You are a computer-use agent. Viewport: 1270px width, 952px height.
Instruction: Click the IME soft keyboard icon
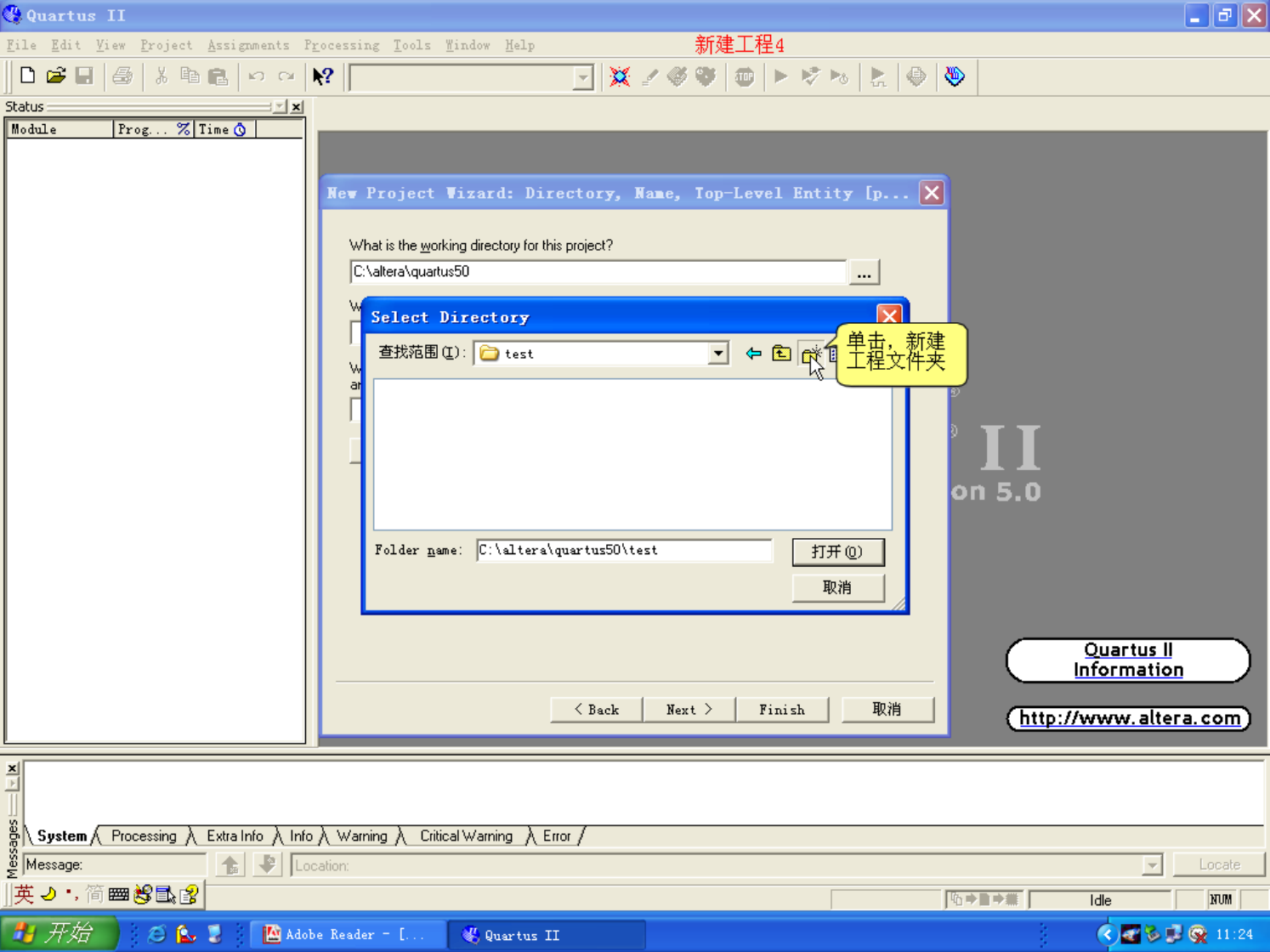point(119,894)
